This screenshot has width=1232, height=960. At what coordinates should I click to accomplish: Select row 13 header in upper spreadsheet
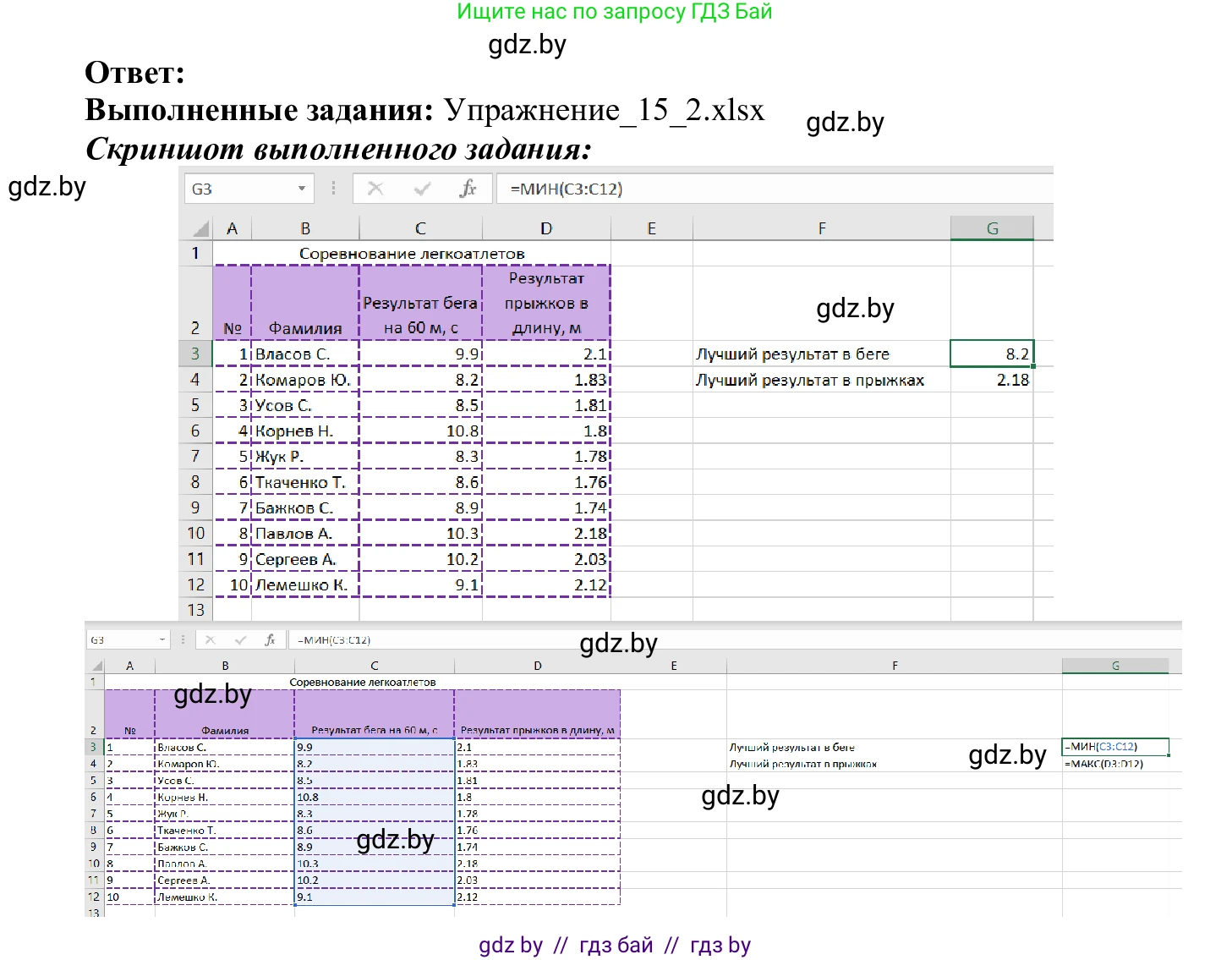point(195,610)
